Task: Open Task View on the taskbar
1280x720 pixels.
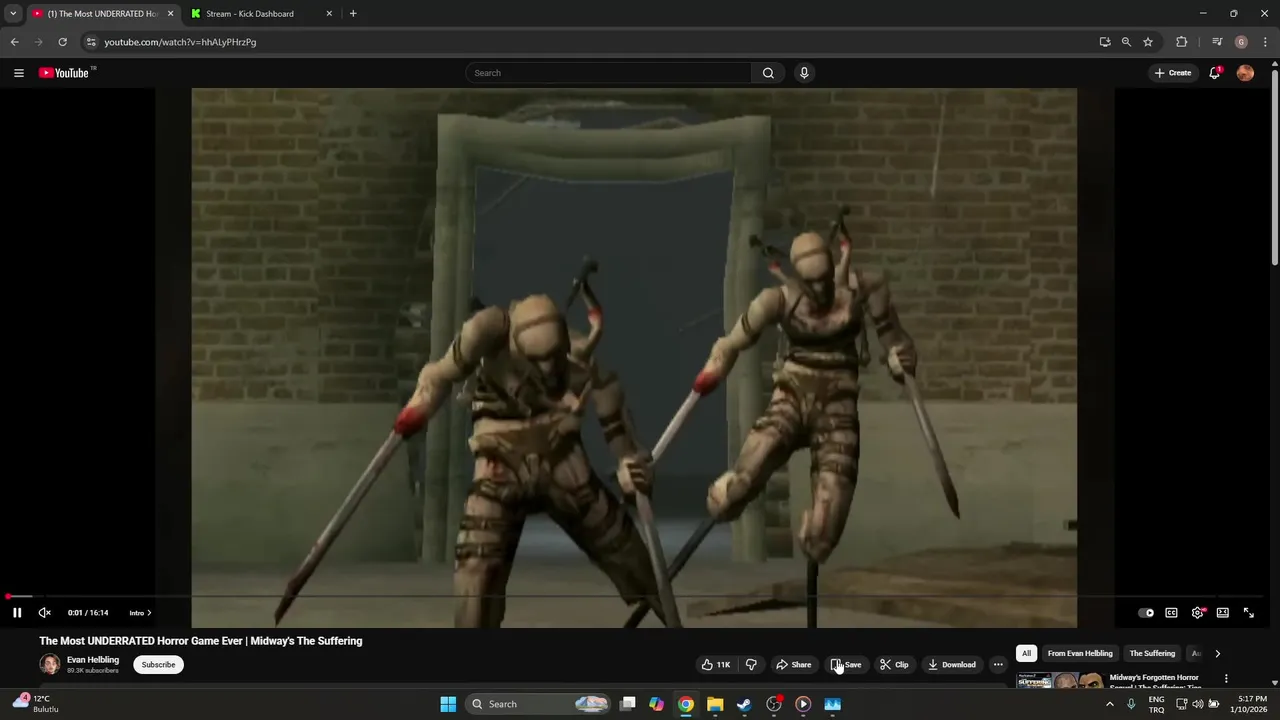Action: click(628, 704)
